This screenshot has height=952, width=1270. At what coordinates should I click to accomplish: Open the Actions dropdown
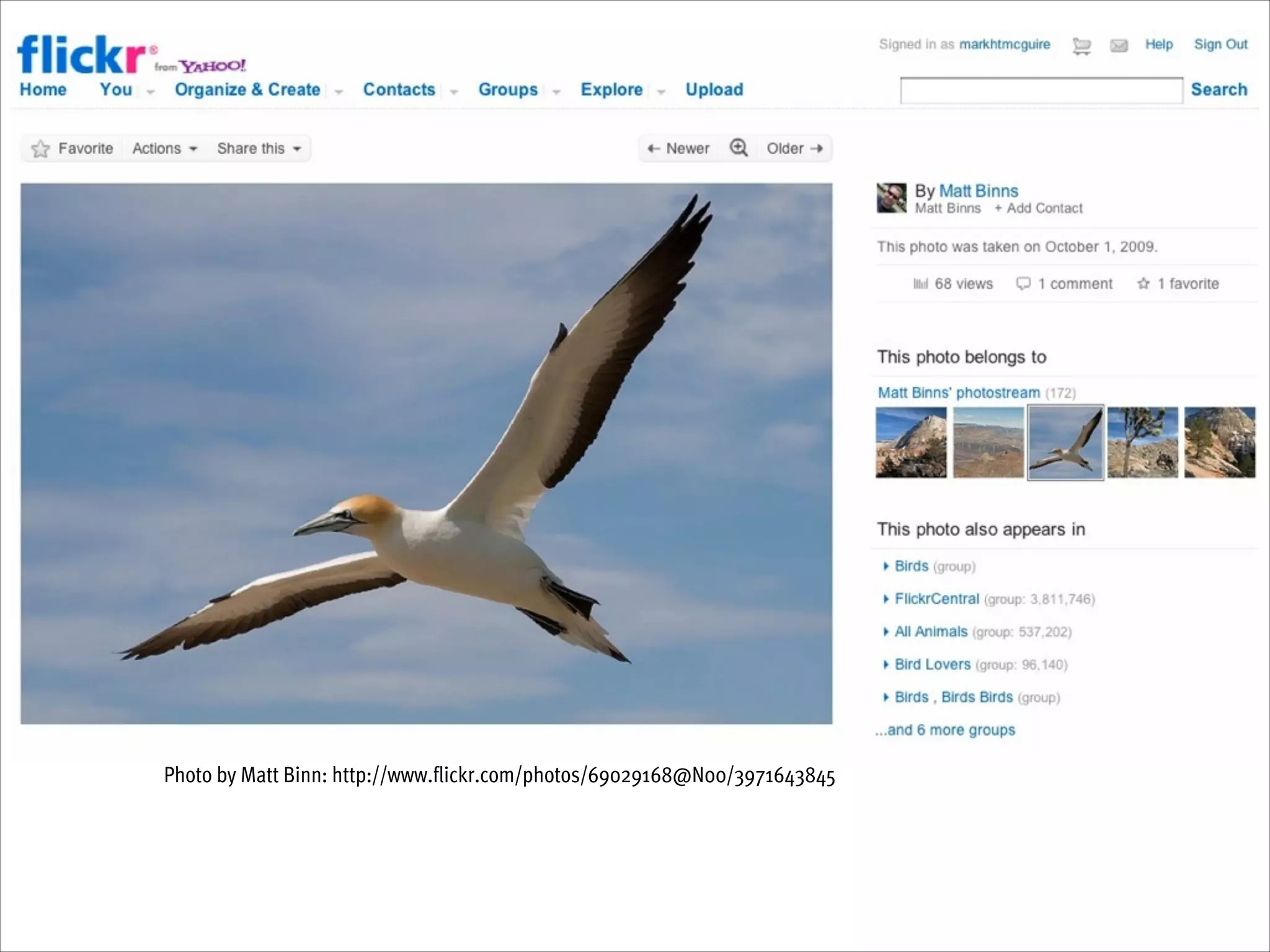(x=164, y=149)
